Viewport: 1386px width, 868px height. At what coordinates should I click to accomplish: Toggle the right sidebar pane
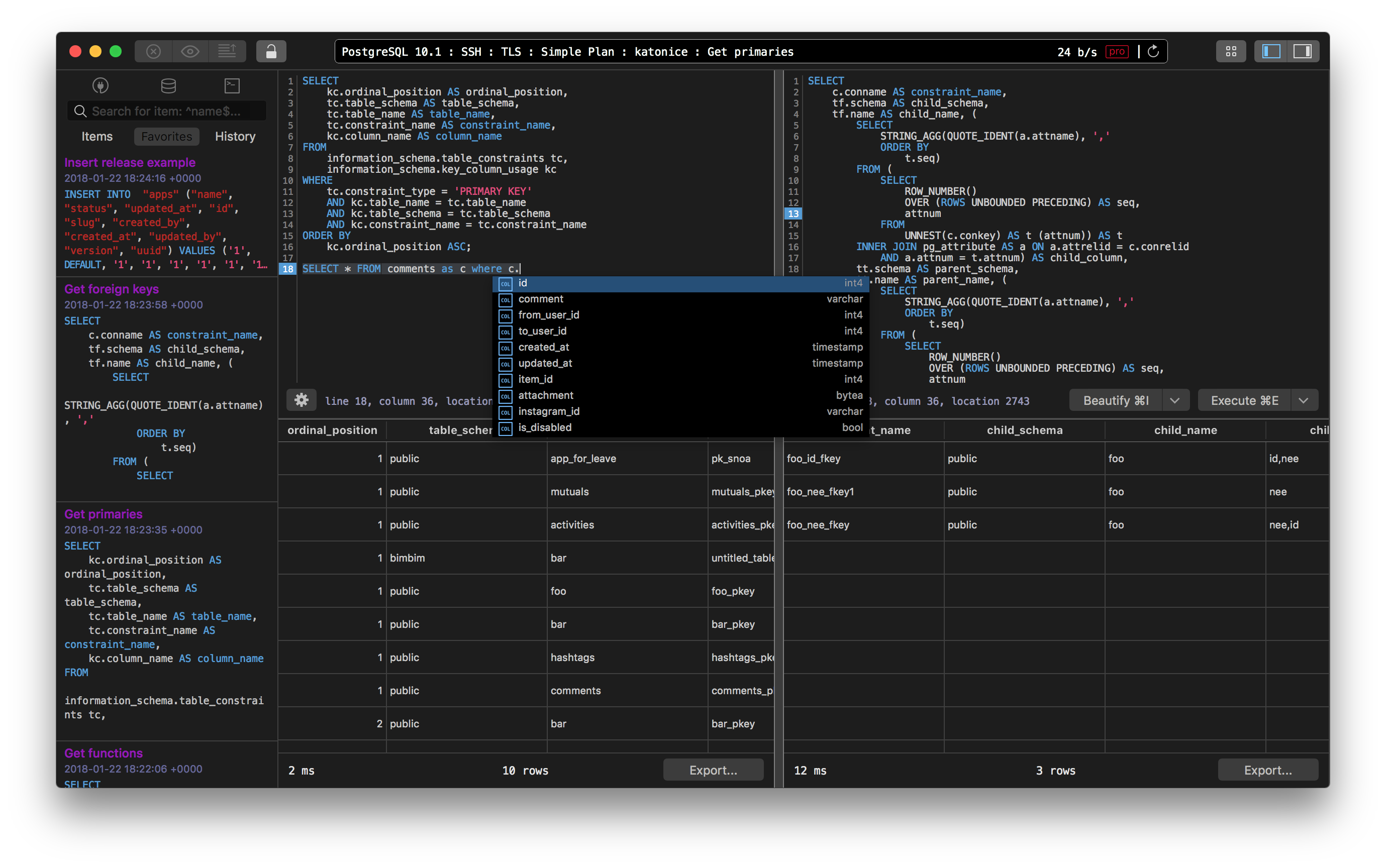1302,52
